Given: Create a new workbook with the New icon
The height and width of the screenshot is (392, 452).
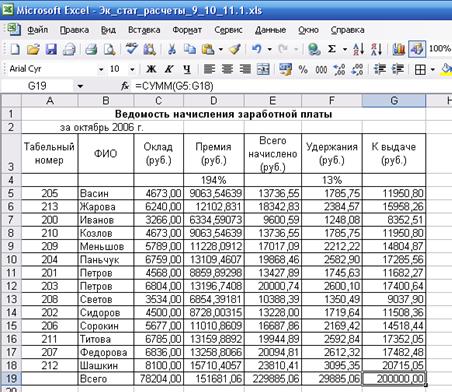Looking at the screenshot, I should [x=14, y=49].
